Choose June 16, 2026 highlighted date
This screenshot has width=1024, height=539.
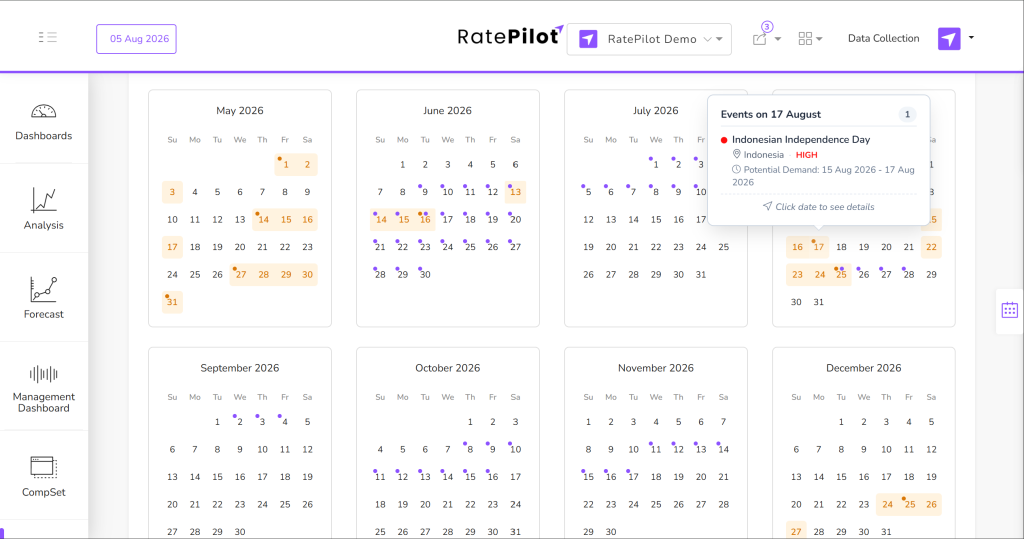(425, 220)
